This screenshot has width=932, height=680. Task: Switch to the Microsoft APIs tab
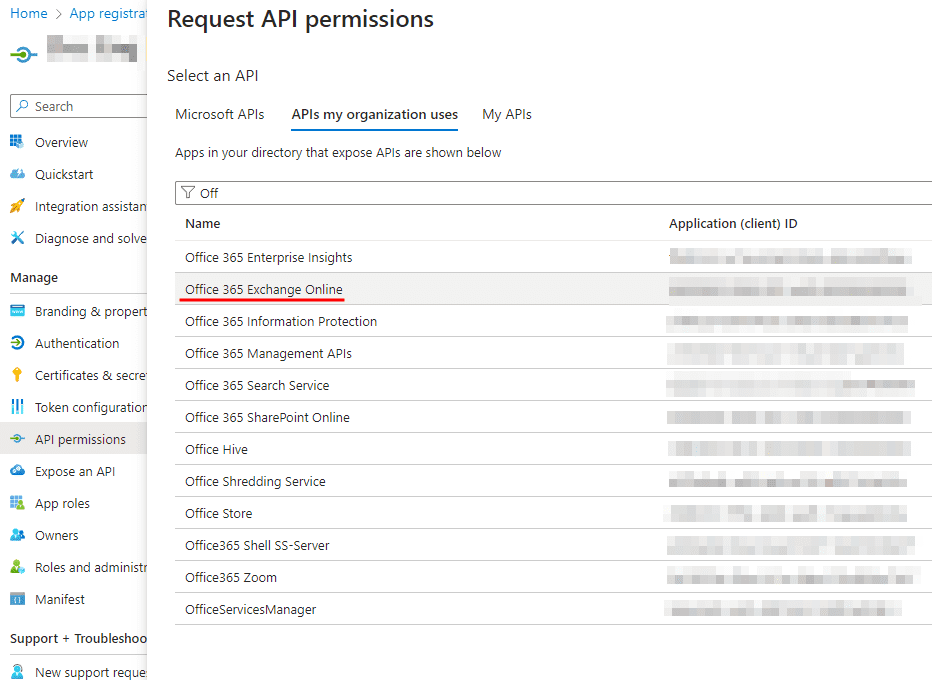click(219, 114)
